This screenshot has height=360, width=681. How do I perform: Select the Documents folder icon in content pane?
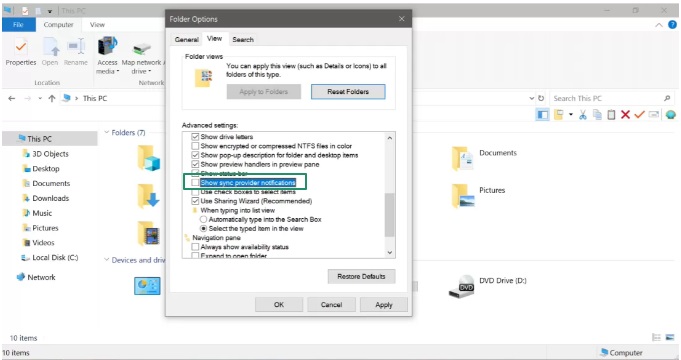click(463, 158)
